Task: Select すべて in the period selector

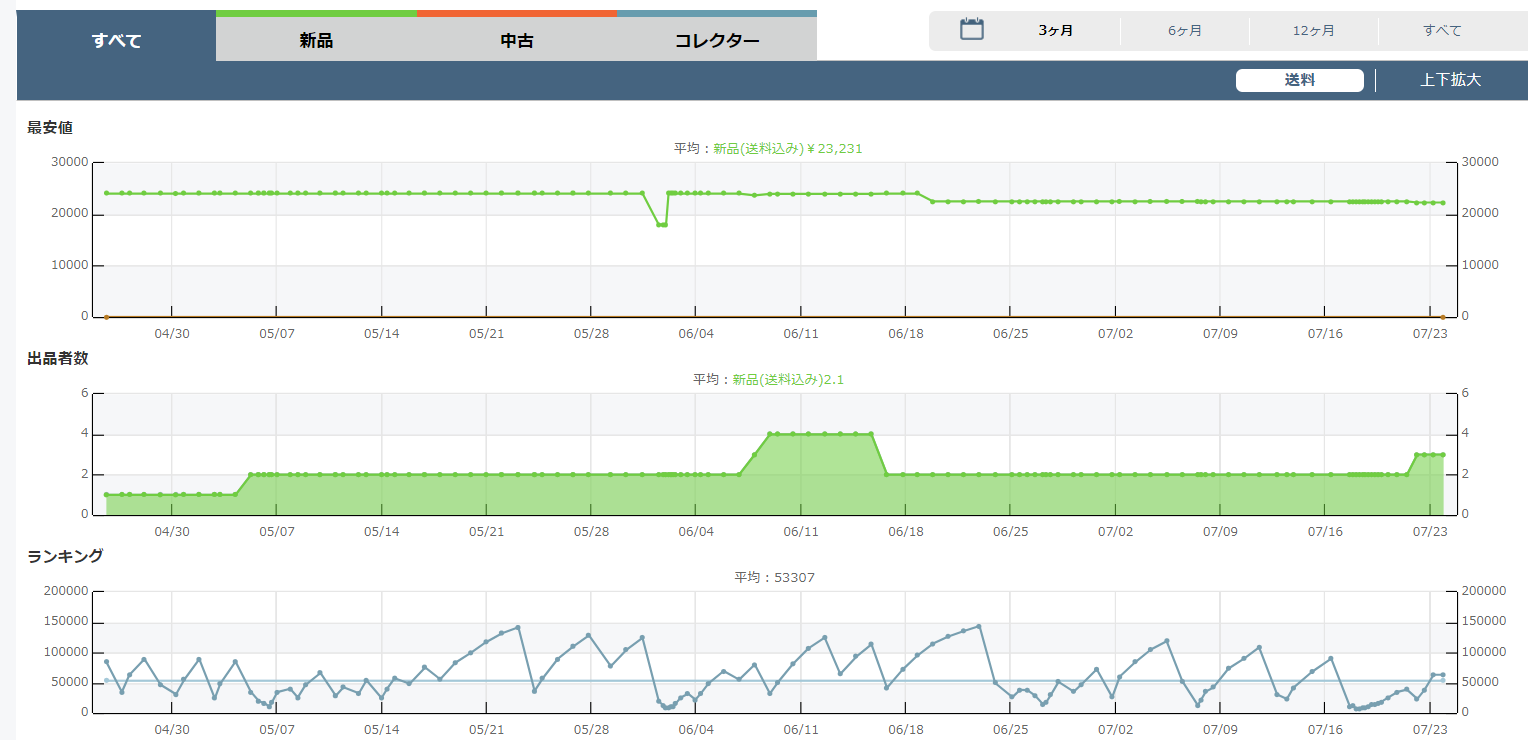Action: 1442,31
